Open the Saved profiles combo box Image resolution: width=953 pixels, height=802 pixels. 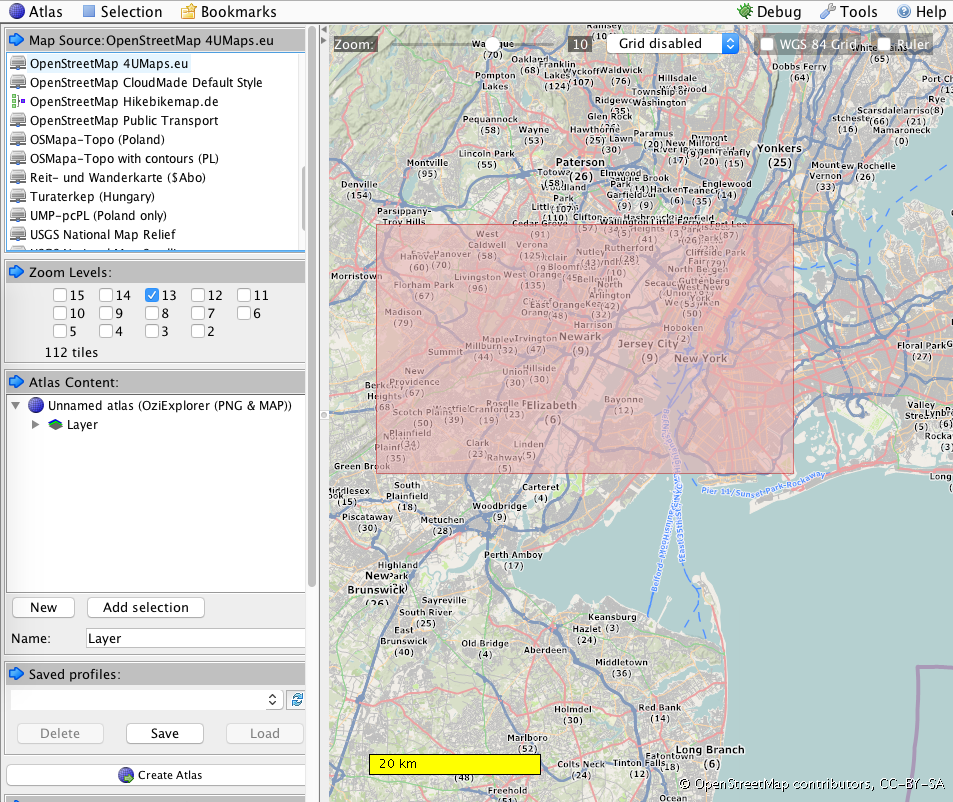tap(146, 700)
